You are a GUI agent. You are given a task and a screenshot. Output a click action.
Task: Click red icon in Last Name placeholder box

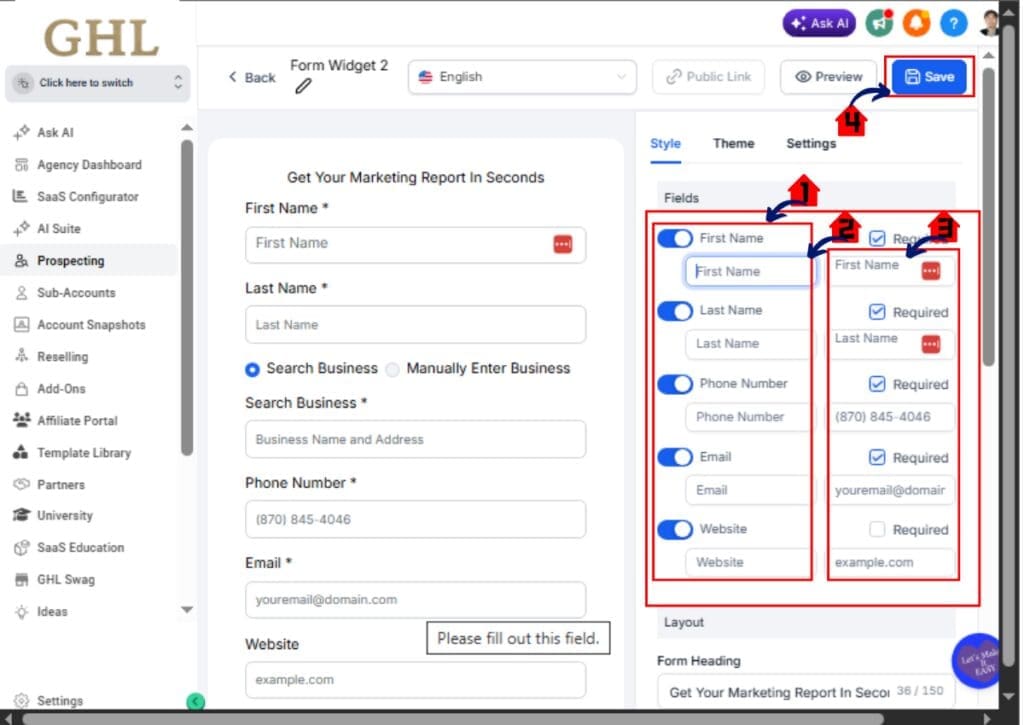(x=931, y=344)
